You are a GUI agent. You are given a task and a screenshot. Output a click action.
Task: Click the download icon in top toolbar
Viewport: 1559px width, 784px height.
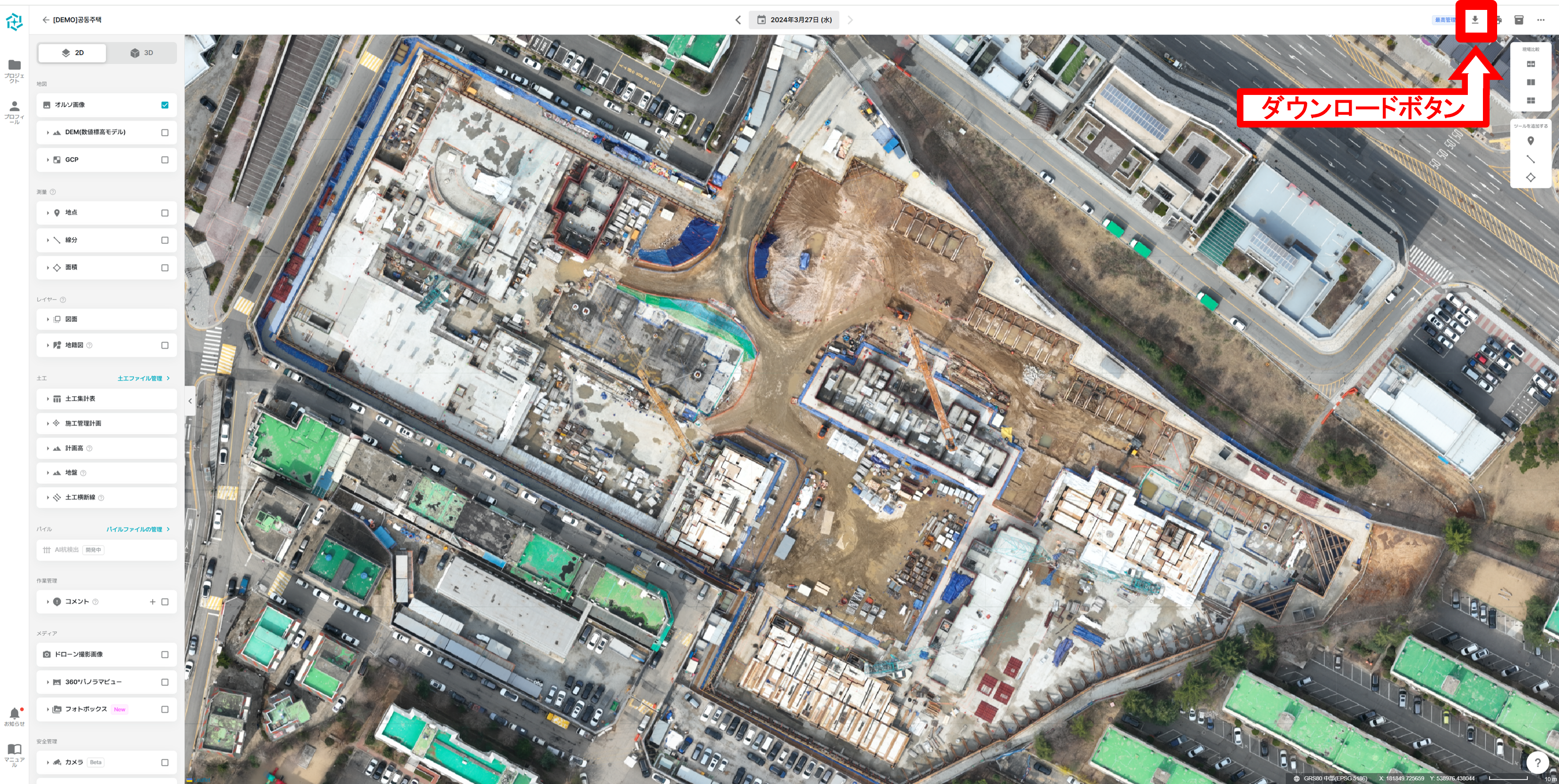(x=1475, y=20)
